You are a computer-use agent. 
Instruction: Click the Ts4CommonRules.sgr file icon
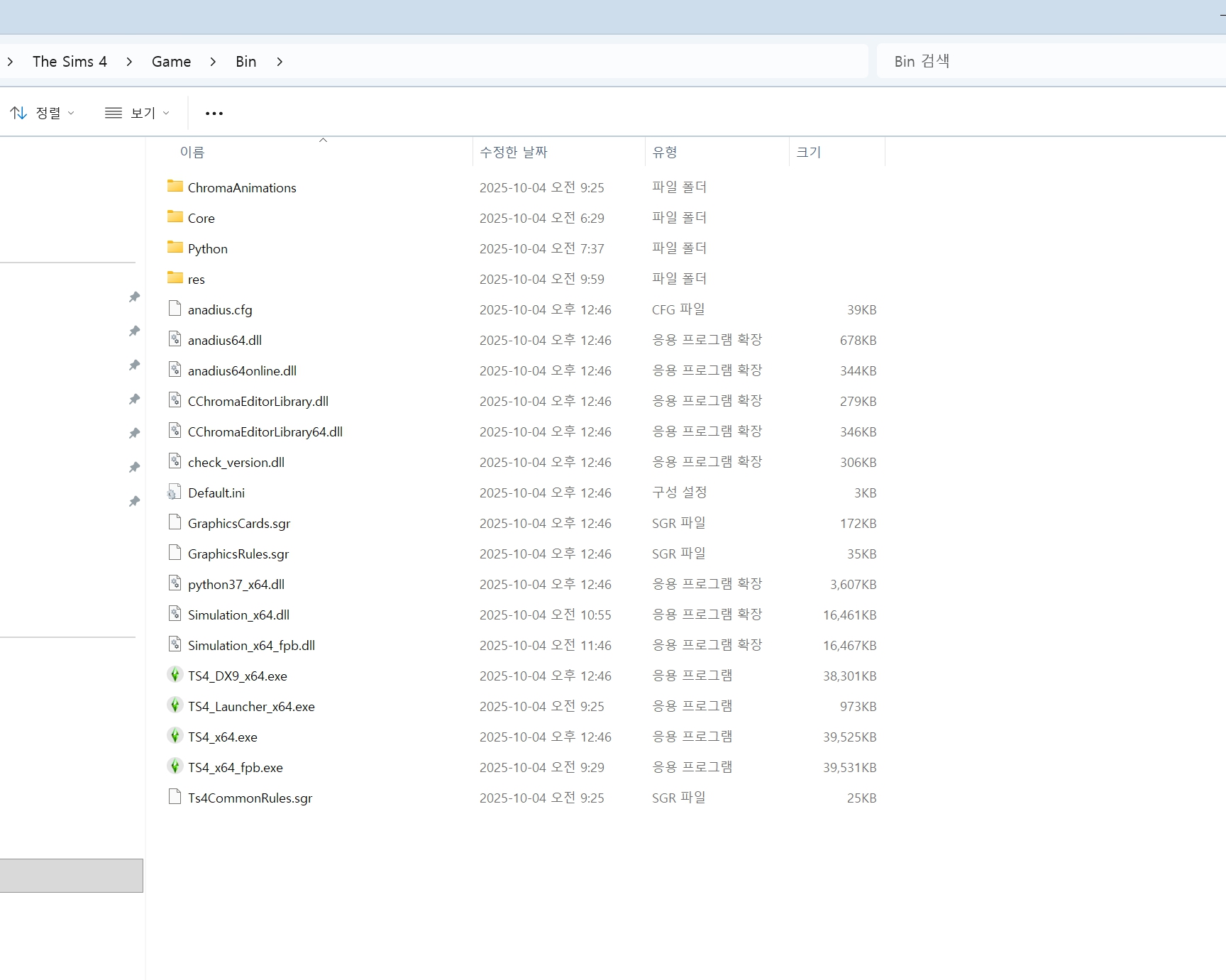(175, 797)
